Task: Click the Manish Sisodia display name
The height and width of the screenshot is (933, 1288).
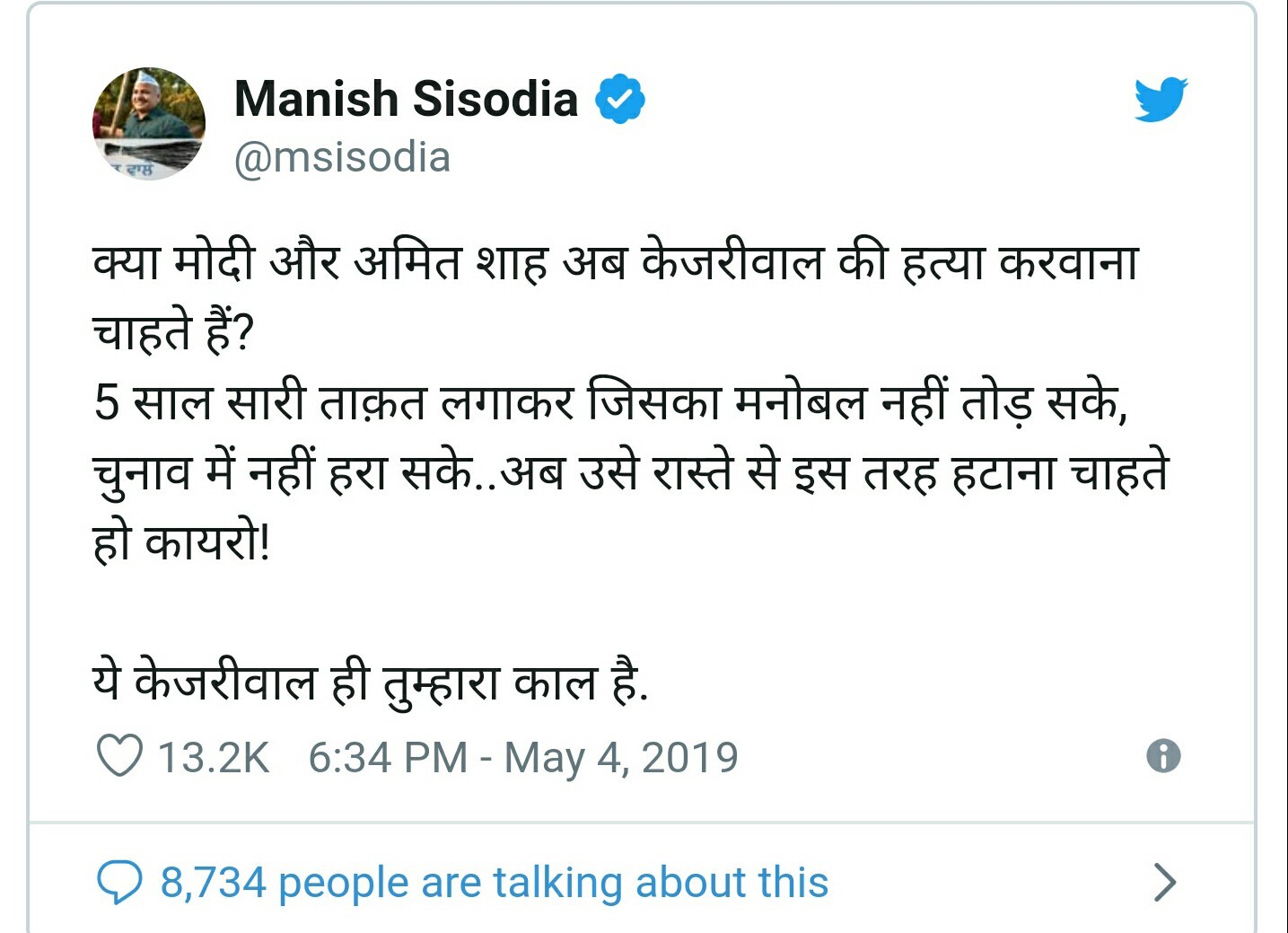Action: coord(406,99)
